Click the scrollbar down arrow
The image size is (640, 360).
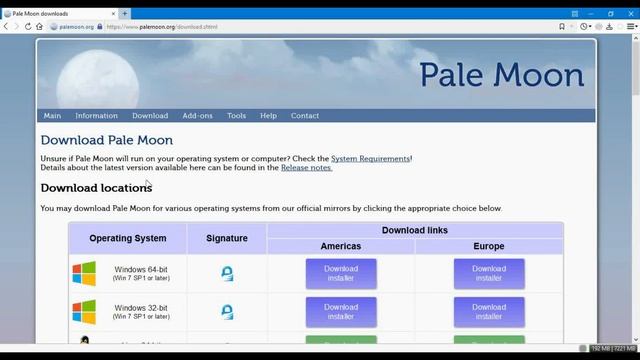point(636,340)
